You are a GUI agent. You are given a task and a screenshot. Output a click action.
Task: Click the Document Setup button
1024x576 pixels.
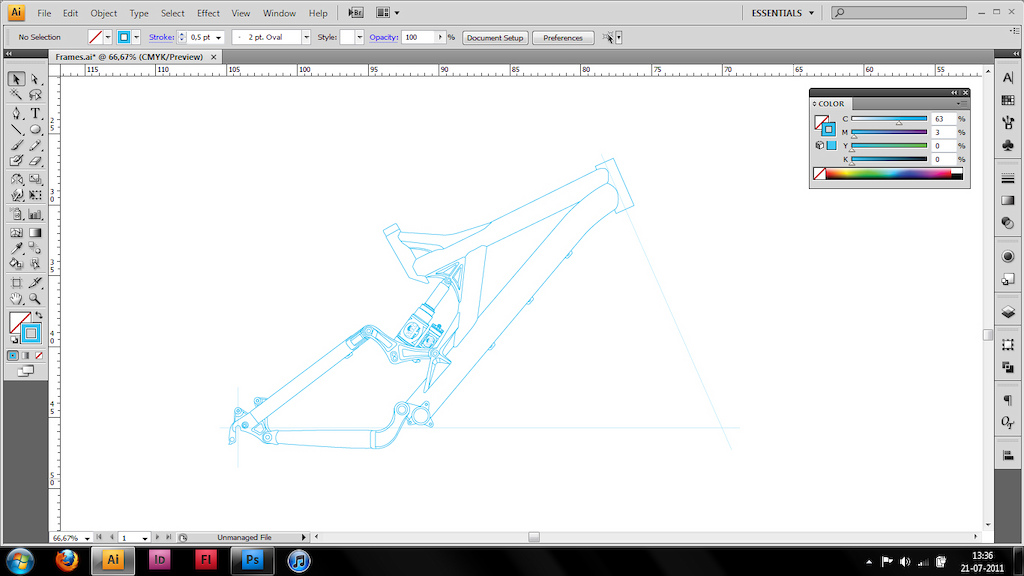[495, 38]
